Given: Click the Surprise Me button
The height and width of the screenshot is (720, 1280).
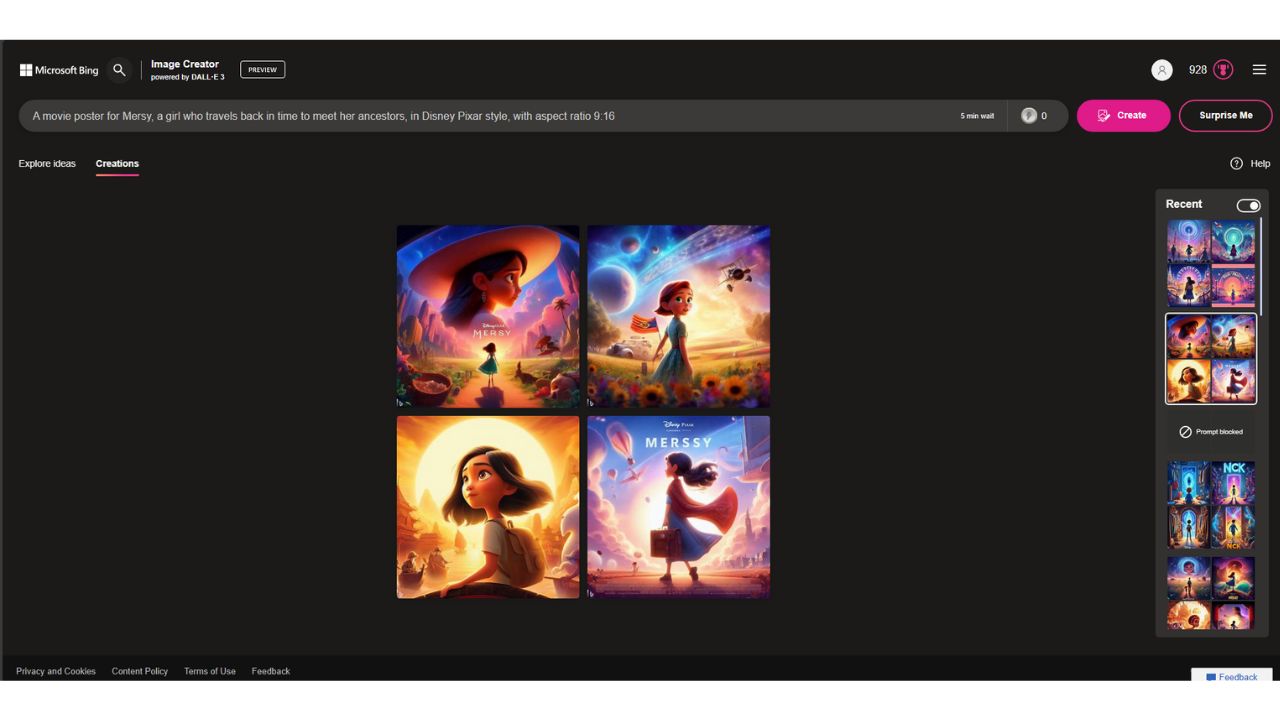Looking at the screenshot, I should [x=1225, y=116].
